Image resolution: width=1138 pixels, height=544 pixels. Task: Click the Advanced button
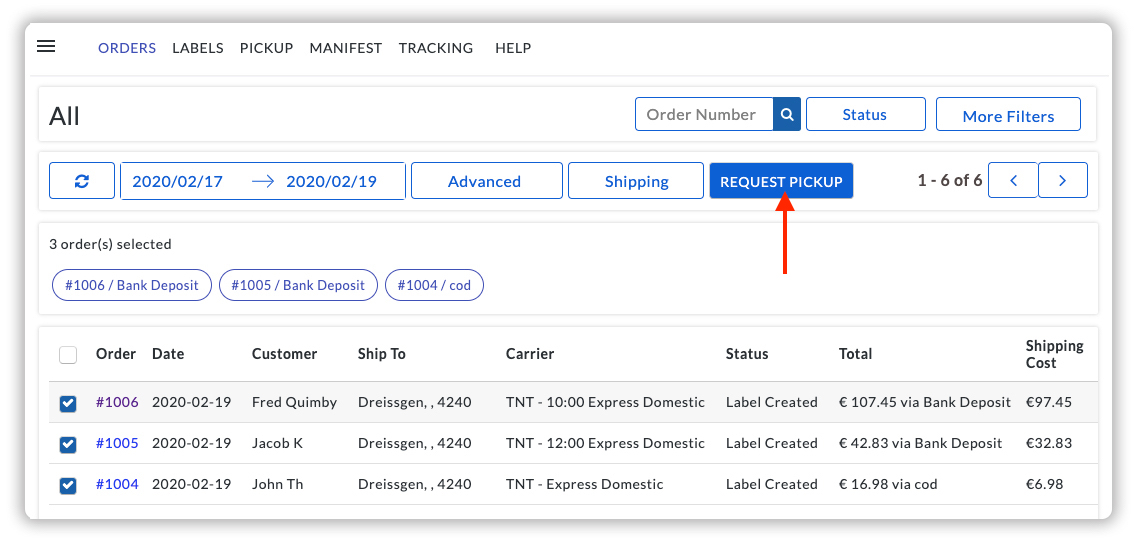pos(486,181)
